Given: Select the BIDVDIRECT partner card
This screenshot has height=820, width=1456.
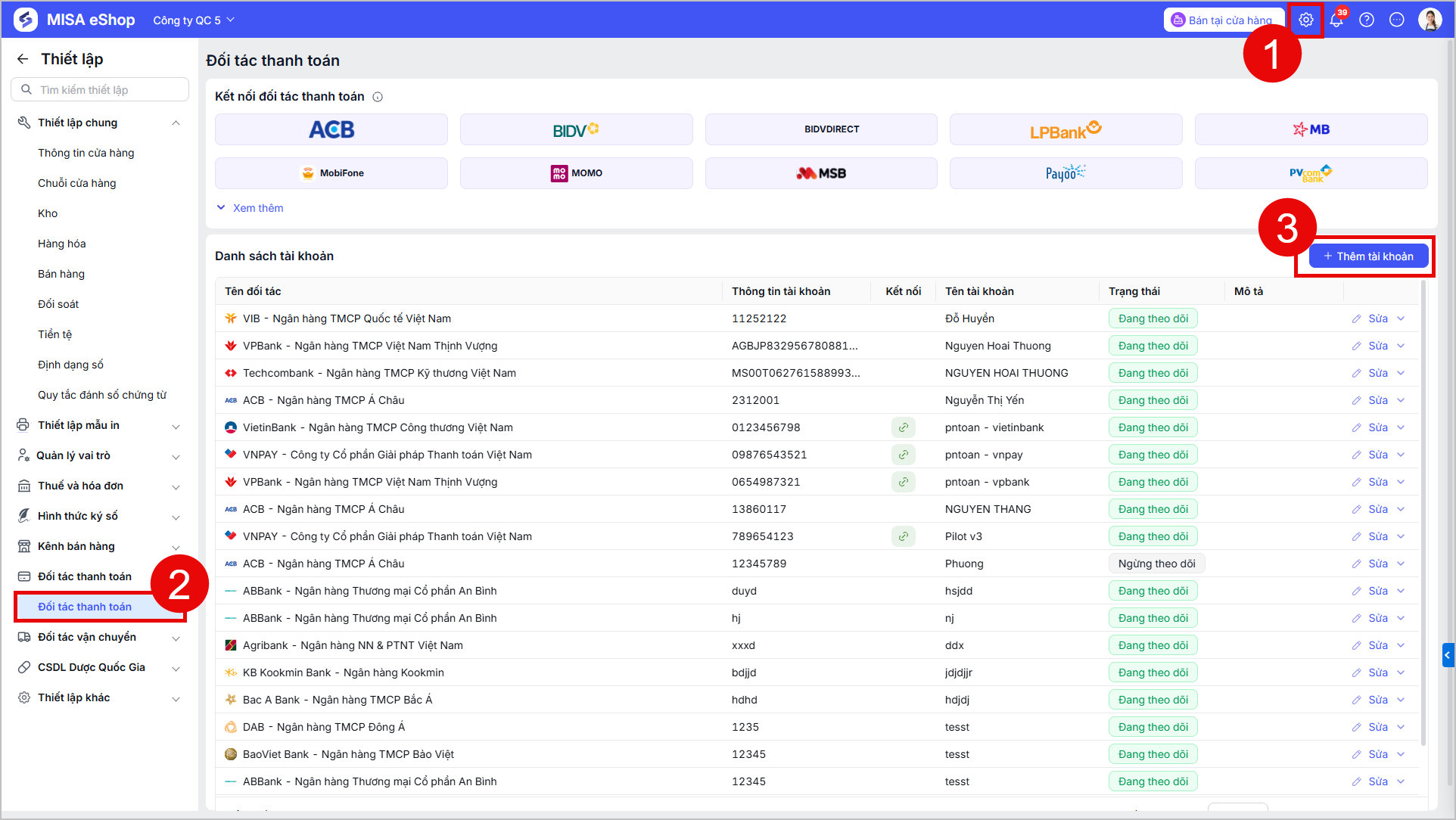Looking at the screenshot, I should (821, 129).
